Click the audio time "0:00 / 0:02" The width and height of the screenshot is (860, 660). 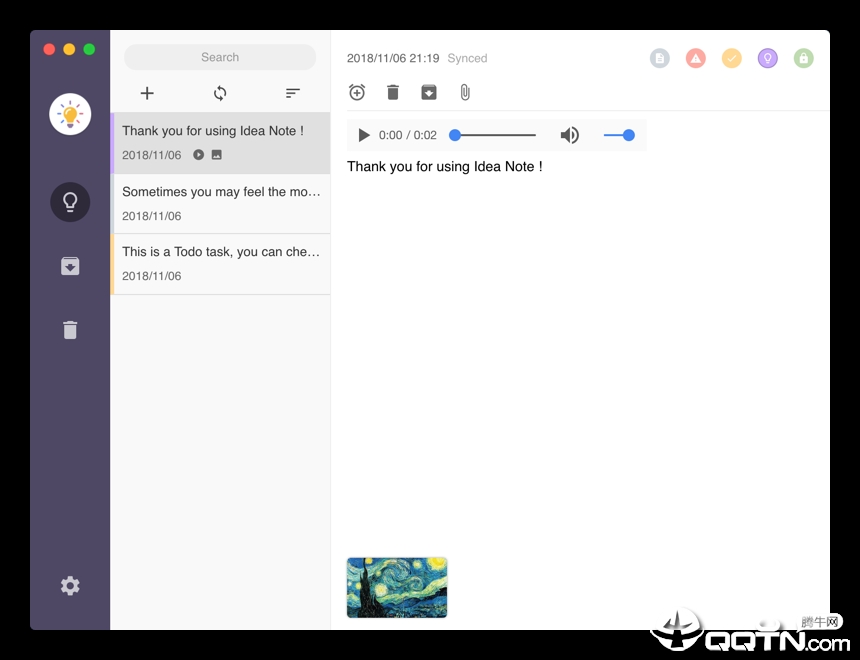point(408,135)
